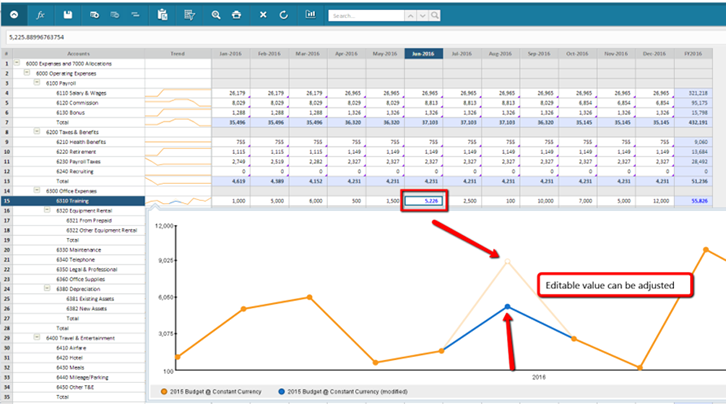Click the collapse-up arrow icon at the top left
Screen dimensions: 726x404
point(13,15)
